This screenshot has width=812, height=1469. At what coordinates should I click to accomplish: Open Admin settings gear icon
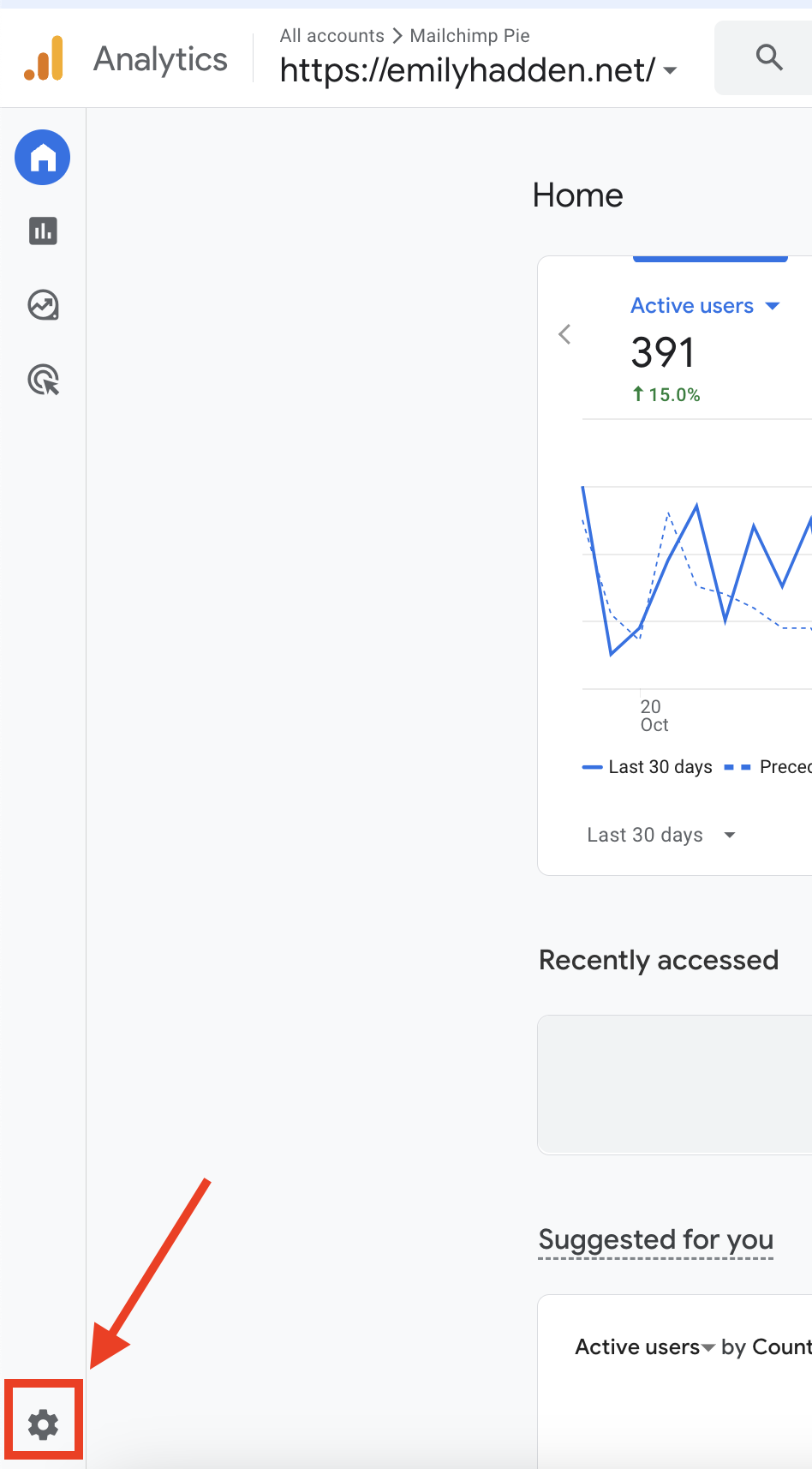43,1424
